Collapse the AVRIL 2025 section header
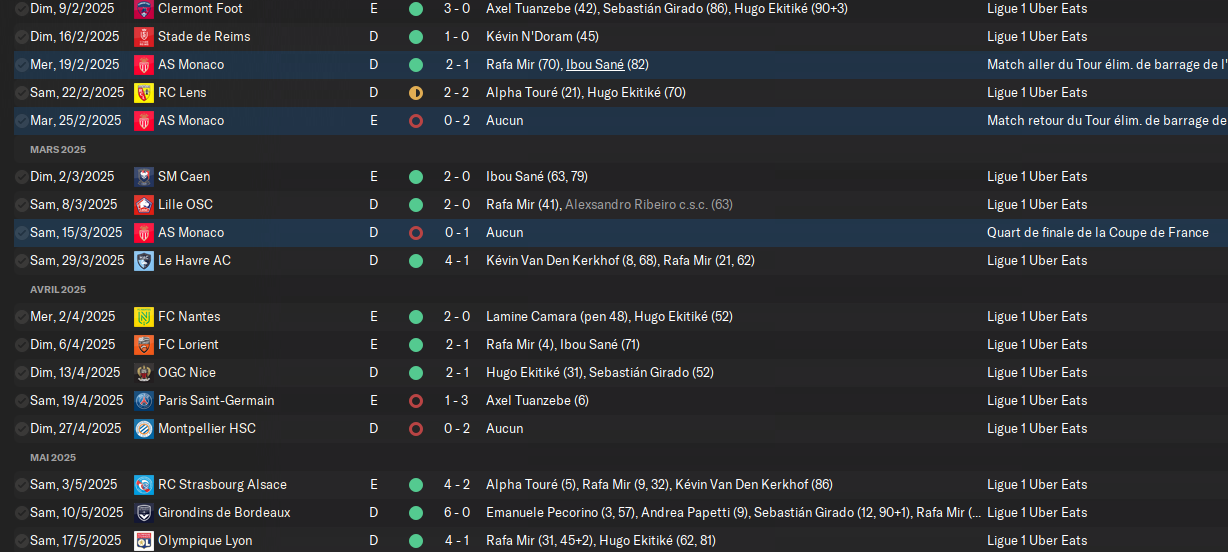The image size is (1228, 552). [x=58, y=289]
